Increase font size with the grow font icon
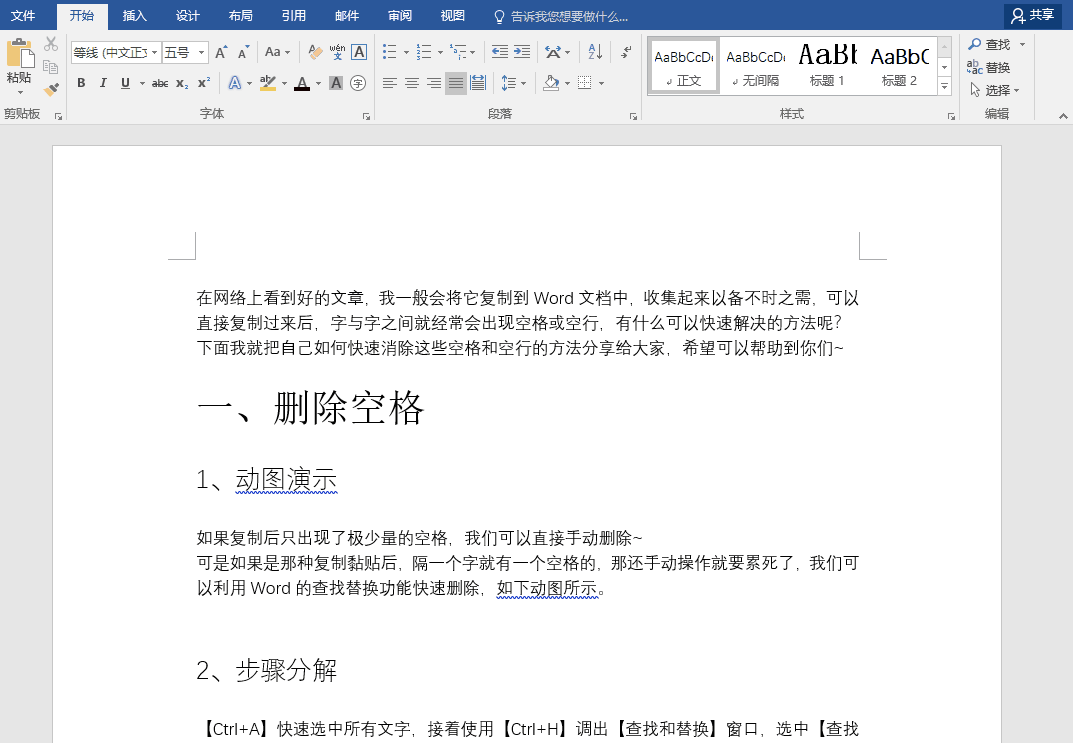The image size is (1073, 743). (221, 53)
